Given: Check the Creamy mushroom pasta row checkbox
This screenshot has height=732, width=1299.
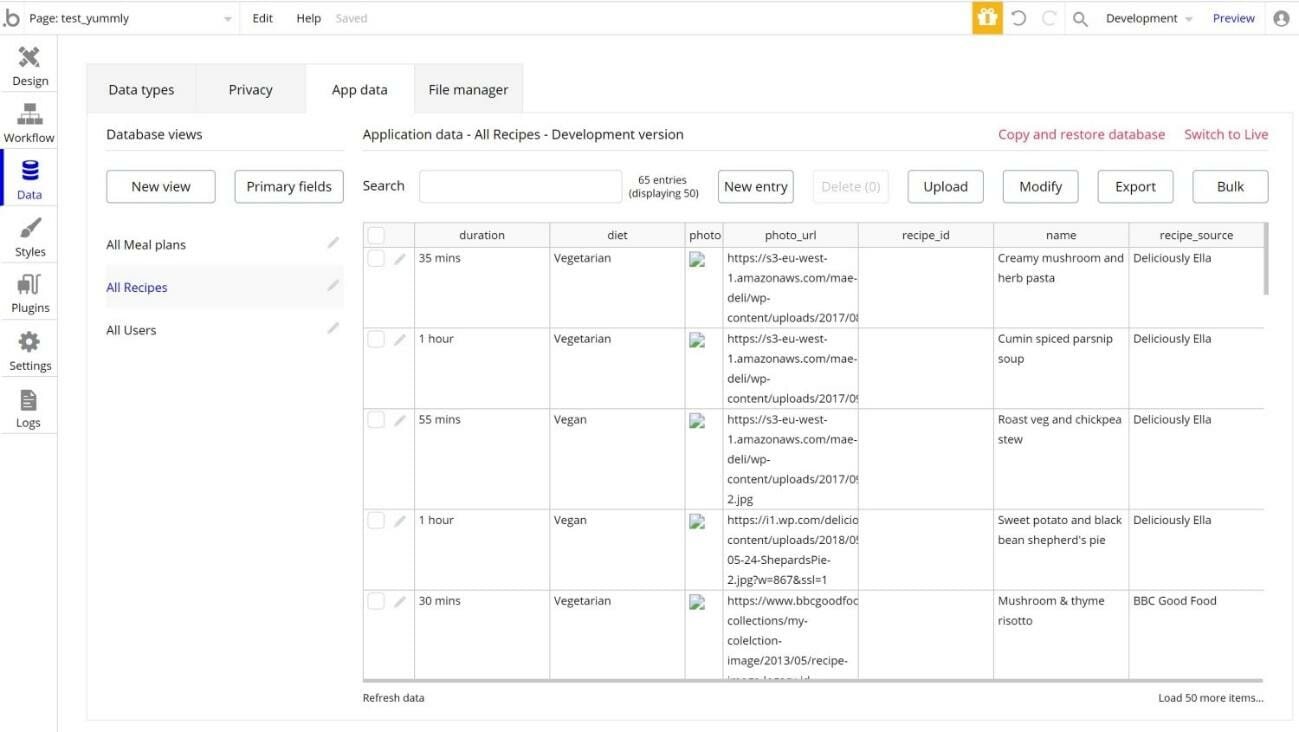Looking at the screenshot, I should point(376,258).
